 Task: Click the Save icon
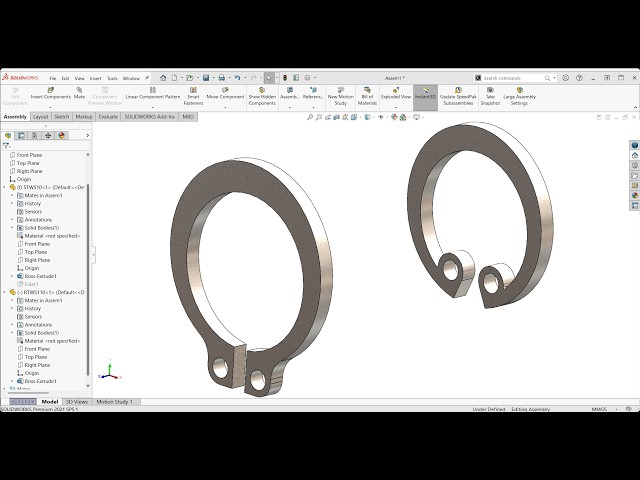coord(206,78)
